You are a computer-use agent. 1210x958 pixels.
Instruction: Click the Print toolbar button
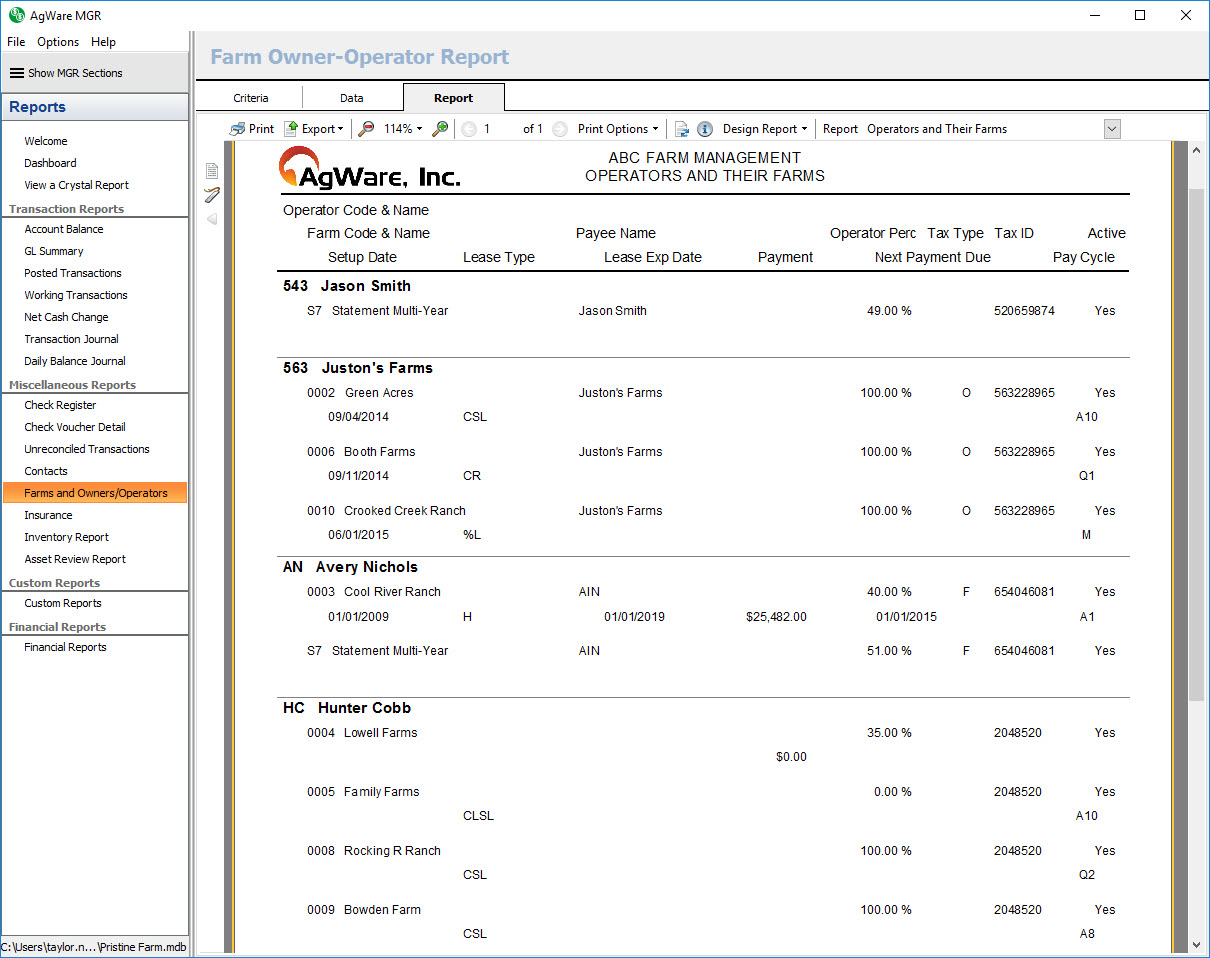point(252,129)
